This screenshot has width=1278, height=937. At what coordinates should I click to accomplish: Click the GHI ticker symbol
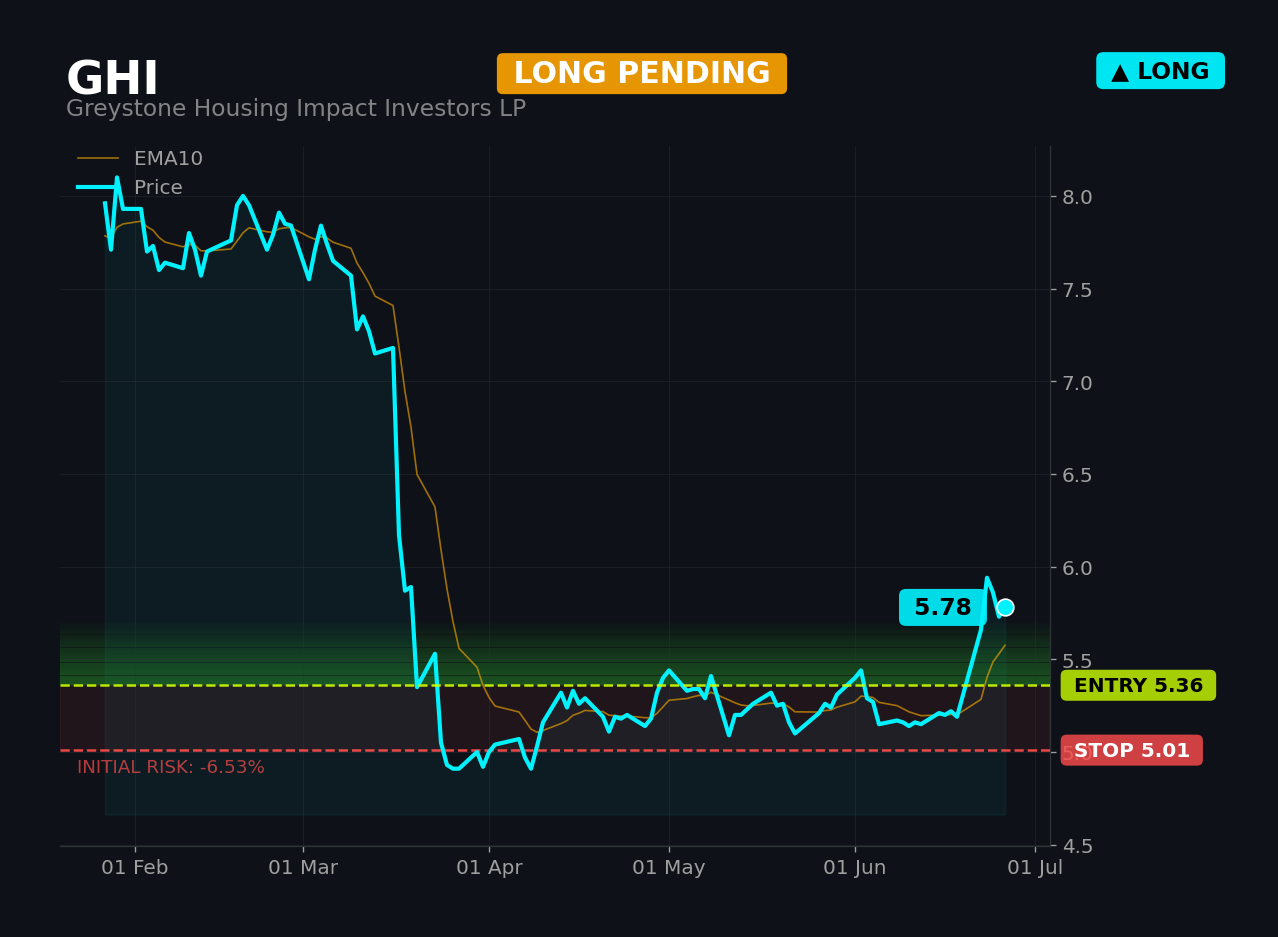click(112, 79)
